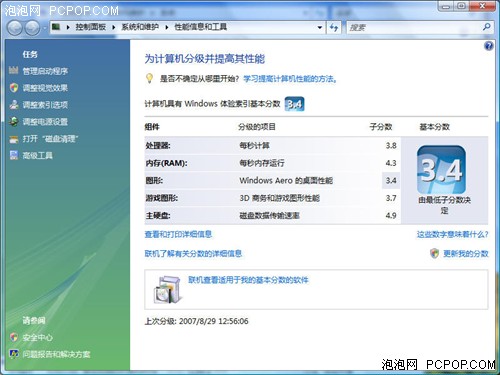Image resolution: width=500 pixels, height=375 pixels.
Task: Select the 系统和维护 breadcrumb item
Action: coord(140,27)
